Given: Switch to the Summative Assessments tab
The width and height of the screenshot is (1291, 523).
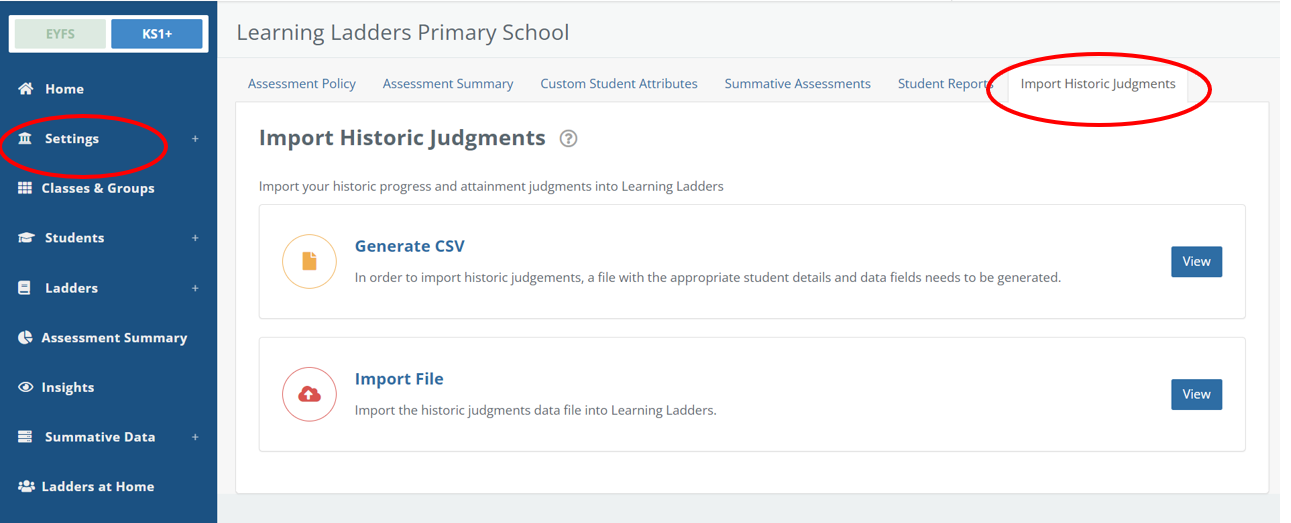Looking at the screenshot, I should 797,84.
